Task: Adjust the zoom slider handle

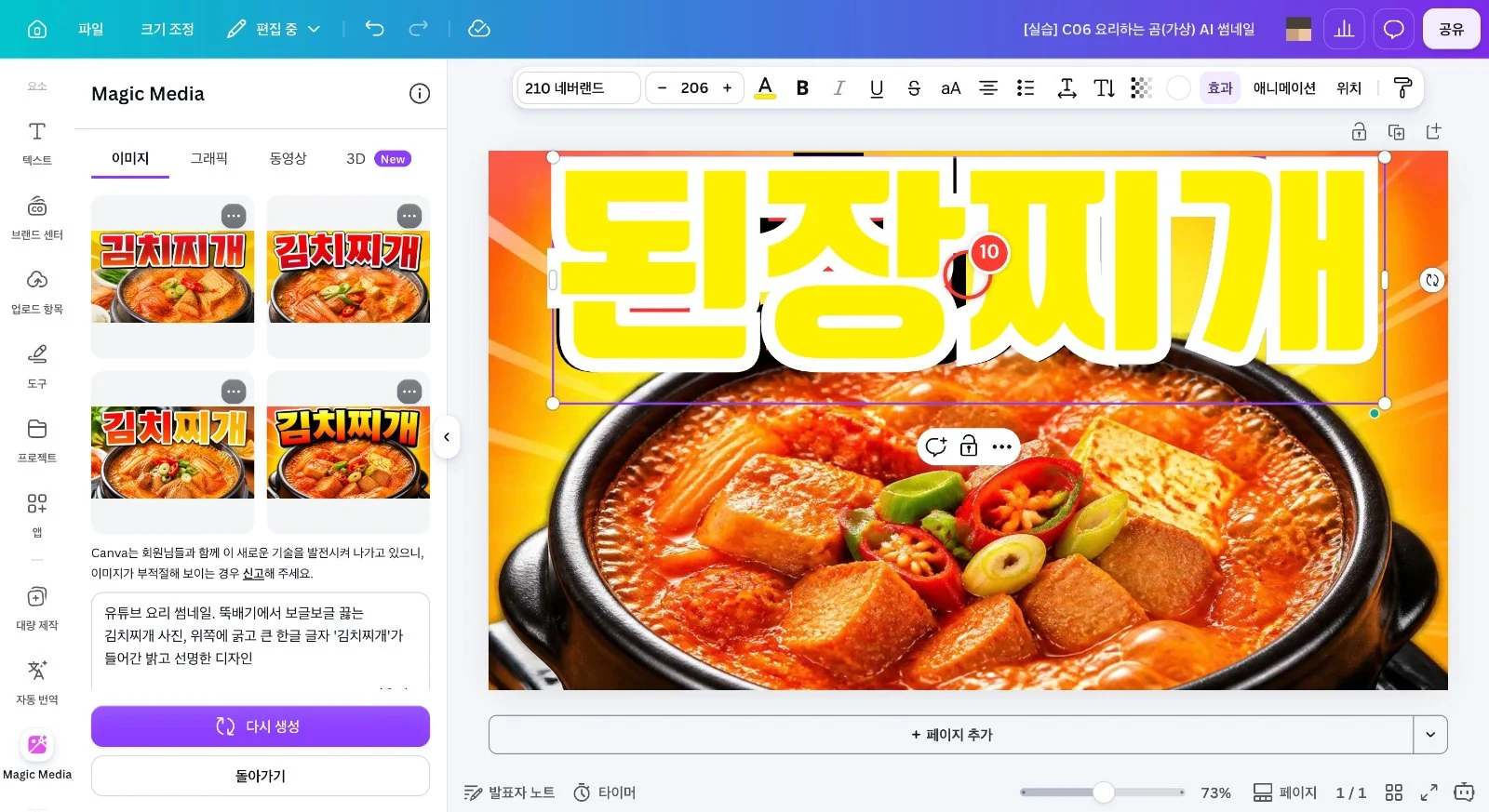Action: (1104, 792)
